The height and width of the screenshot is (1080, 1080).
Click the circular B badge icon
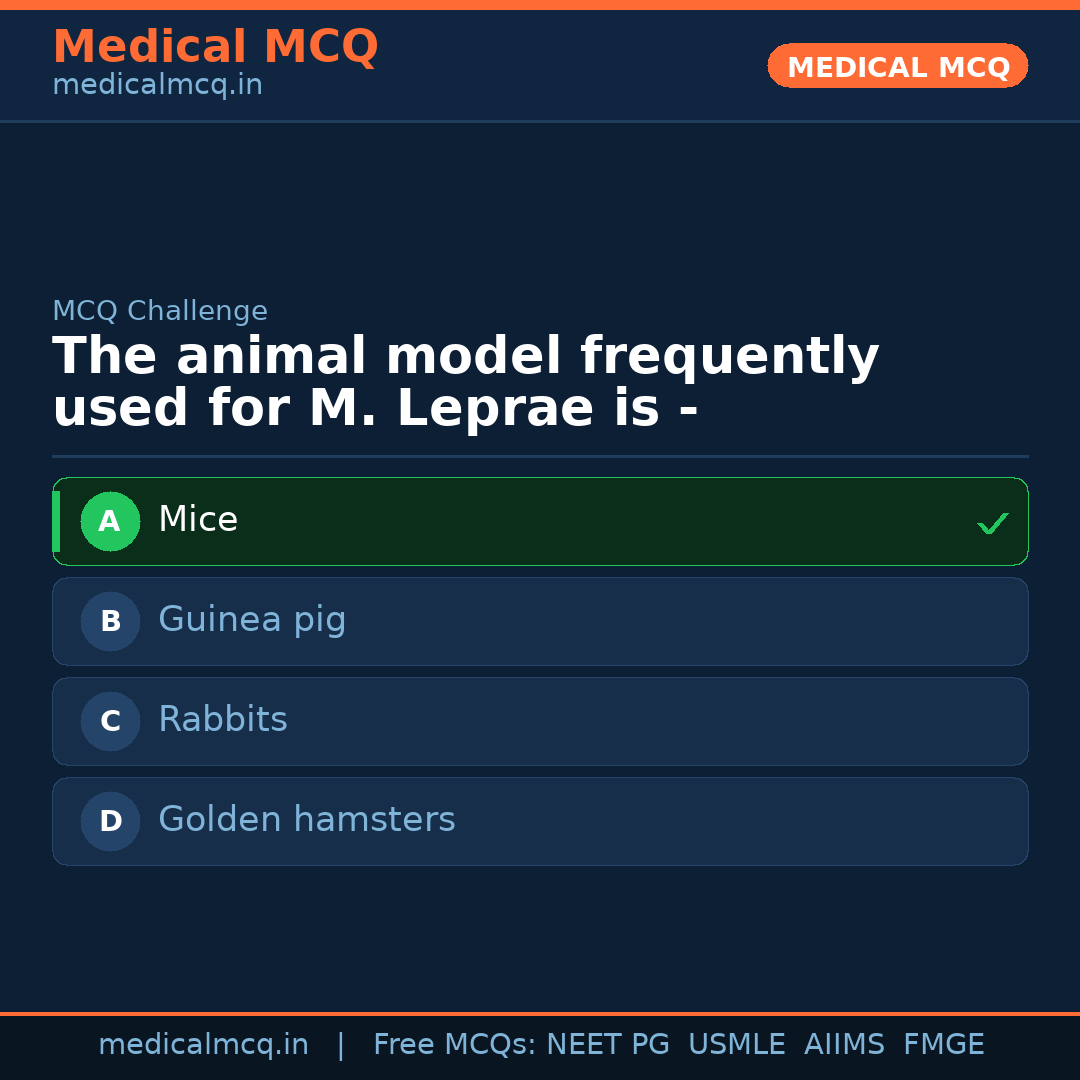click(110, 621)
